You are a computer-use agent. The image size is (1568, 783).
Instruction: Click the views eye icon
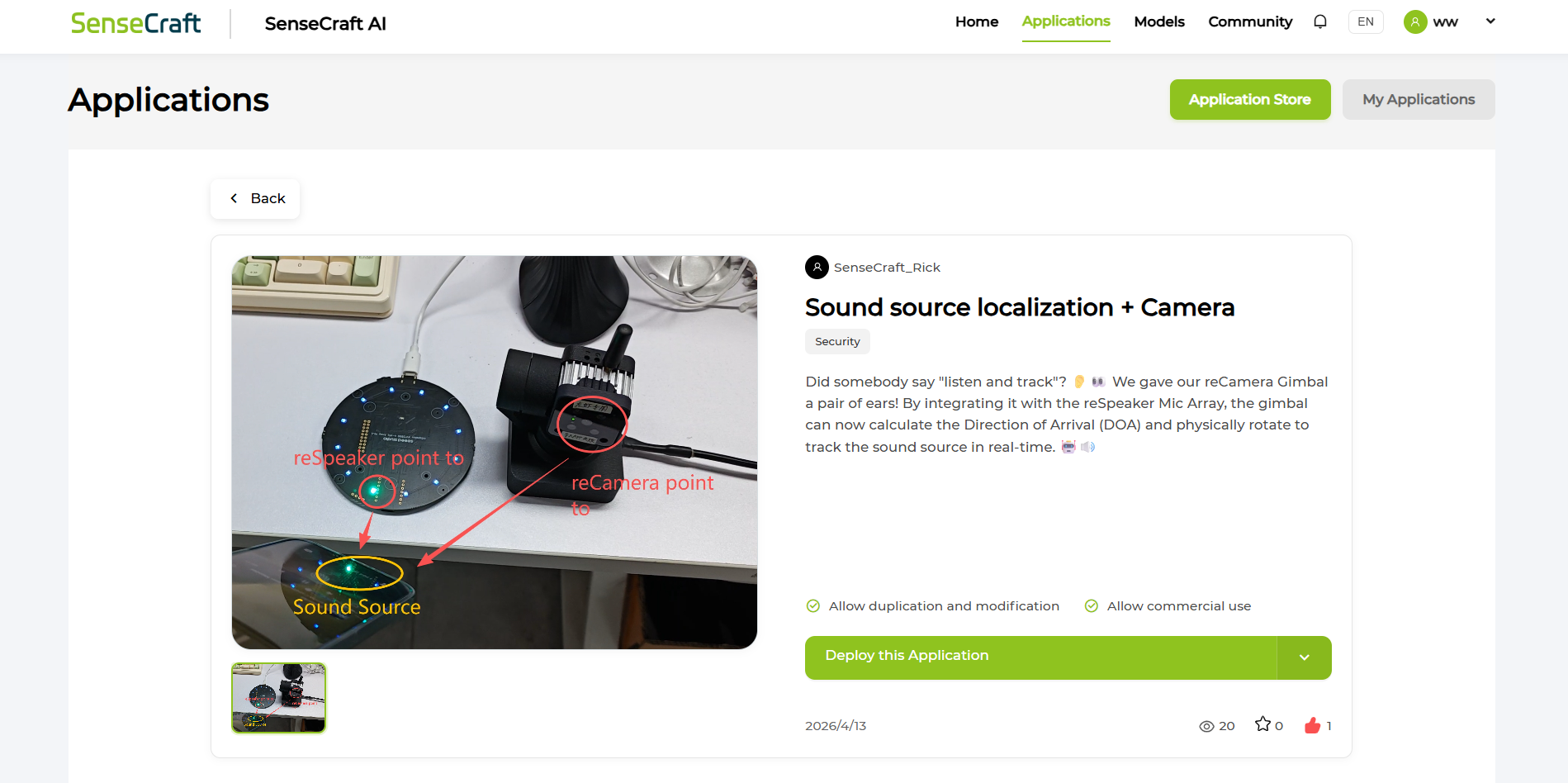click(1206, 726)
